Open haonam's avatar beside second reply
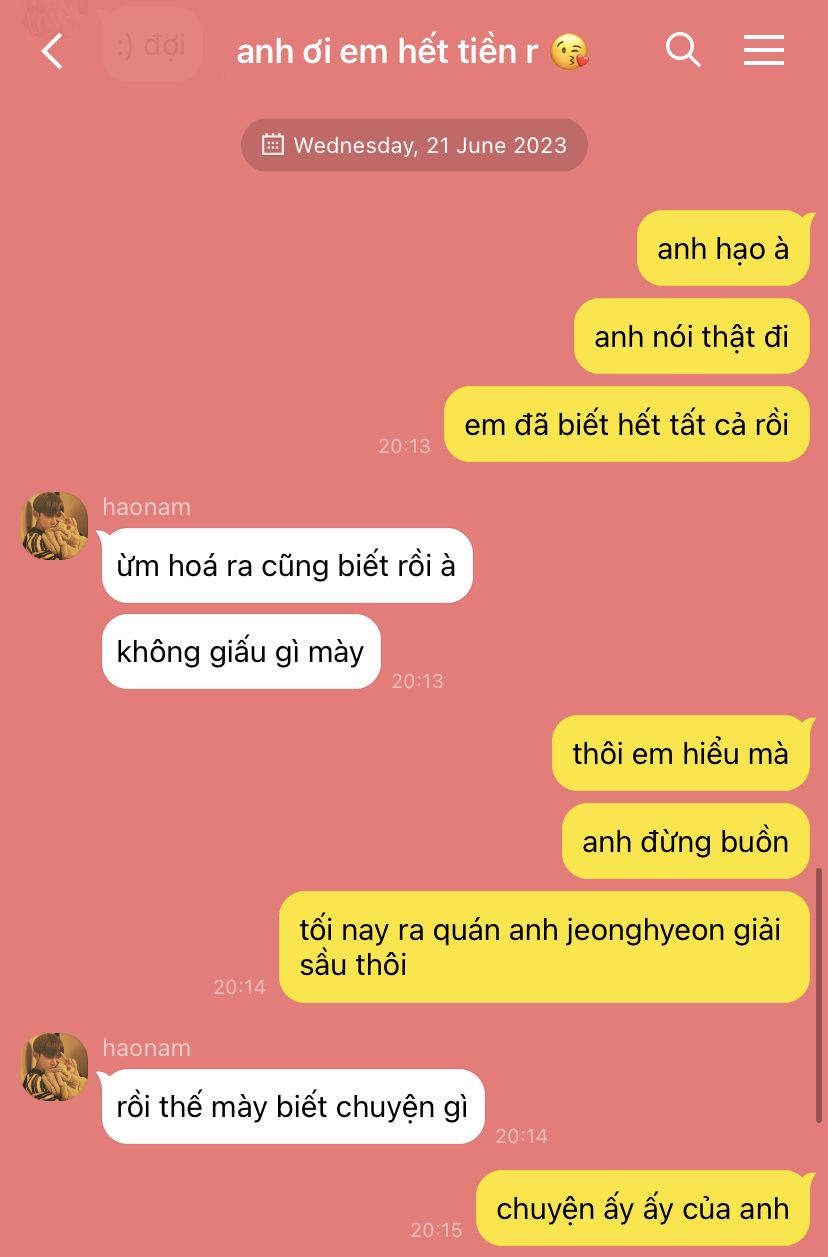The height and width of the screenshot is (1257, 828). (55, 1067)
